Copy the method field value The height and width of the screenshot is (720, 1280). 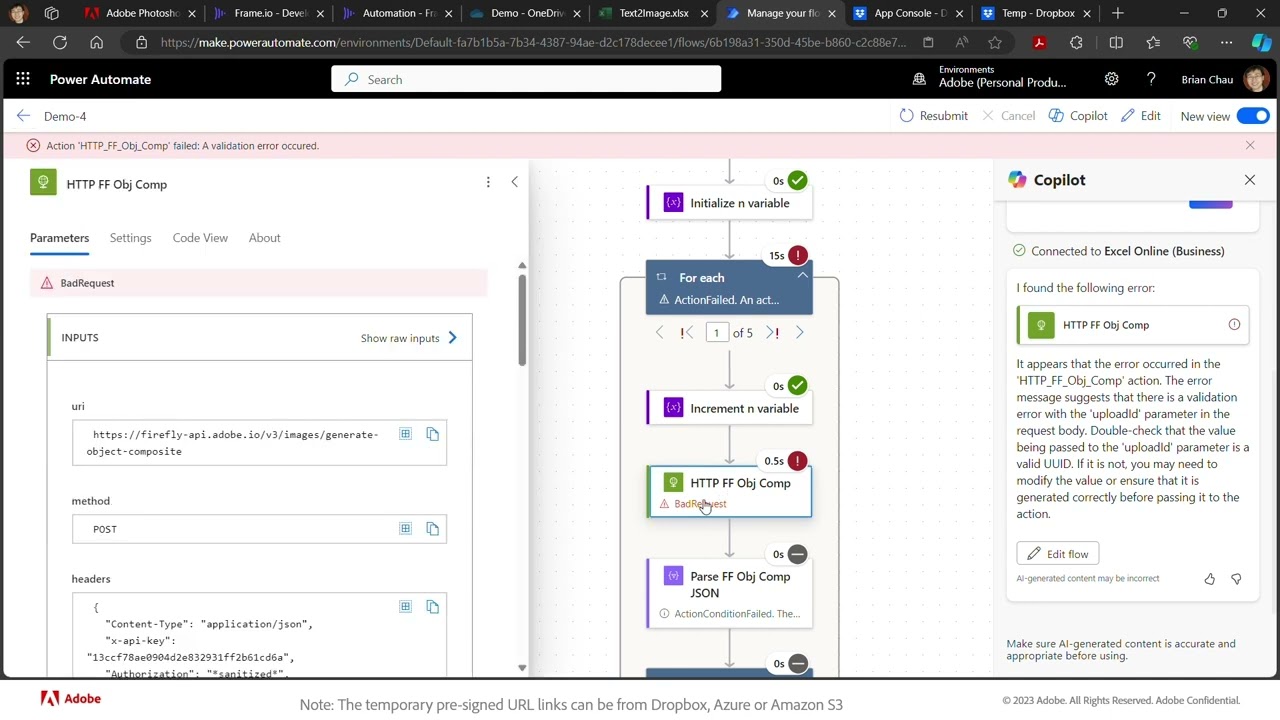[432, 528]
